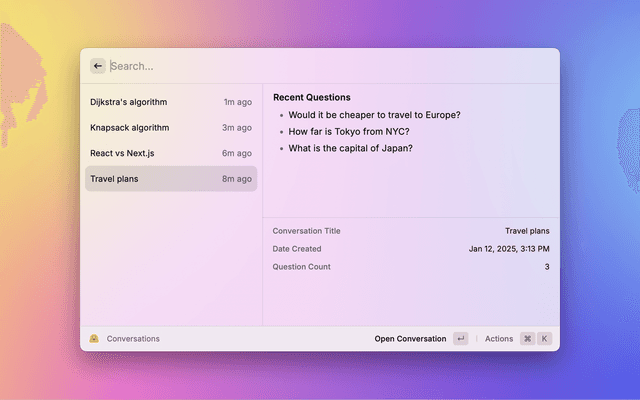Select the Knapsack algorithm conversation
The height and width of the screenshot is (400, 640).
click(x=170, y=128)
